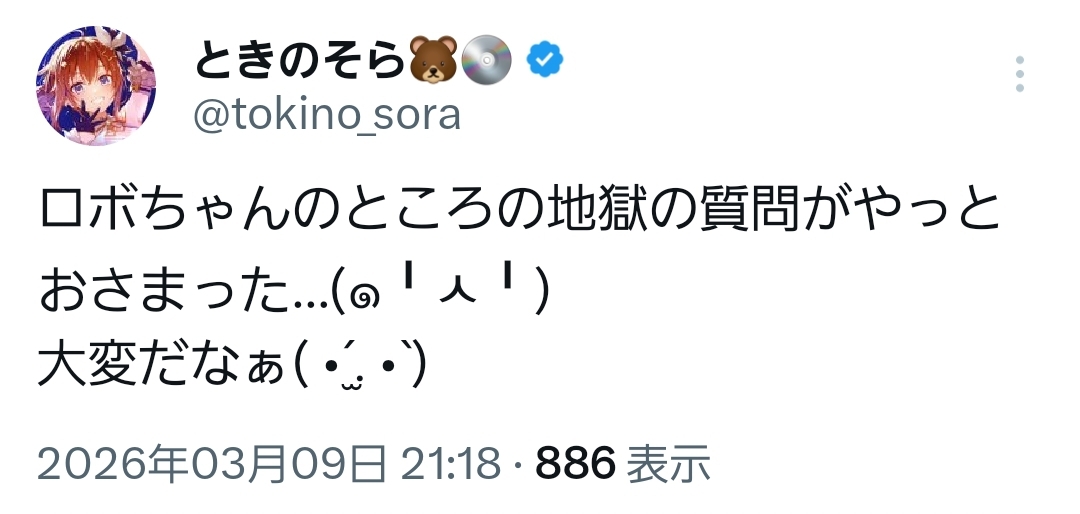Screen dimensions: 1080x514
Task: Click the blue verified checkmark badge
Action: [545, 61]
